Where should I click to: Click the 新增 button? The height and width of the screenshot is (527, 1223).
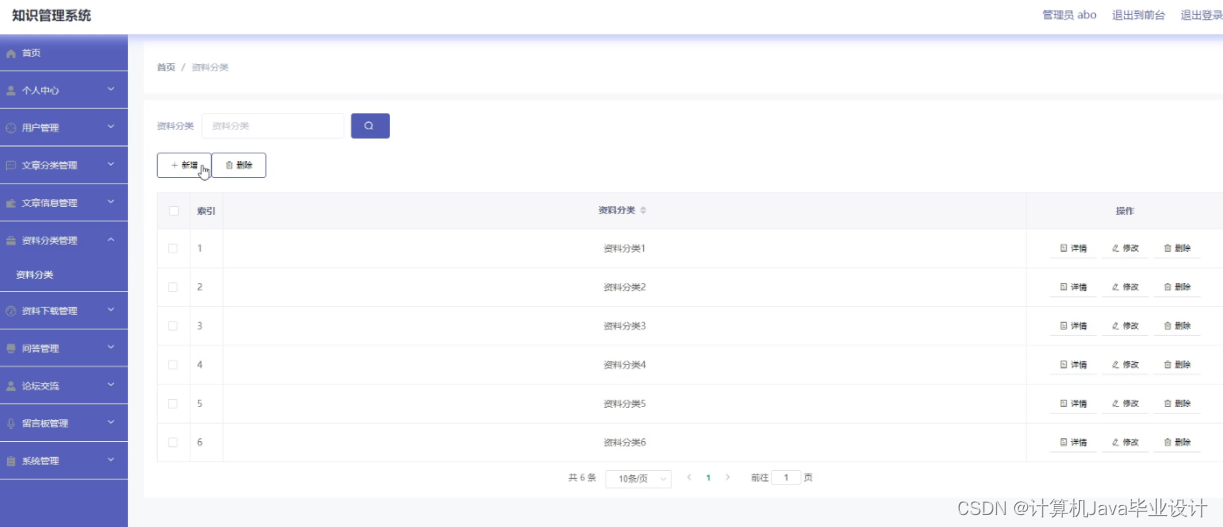184,165
